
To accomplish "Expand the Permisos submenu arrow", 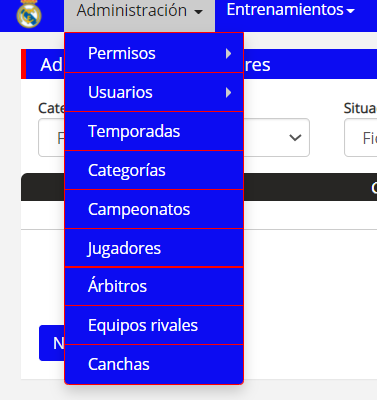I will (228, 53).
